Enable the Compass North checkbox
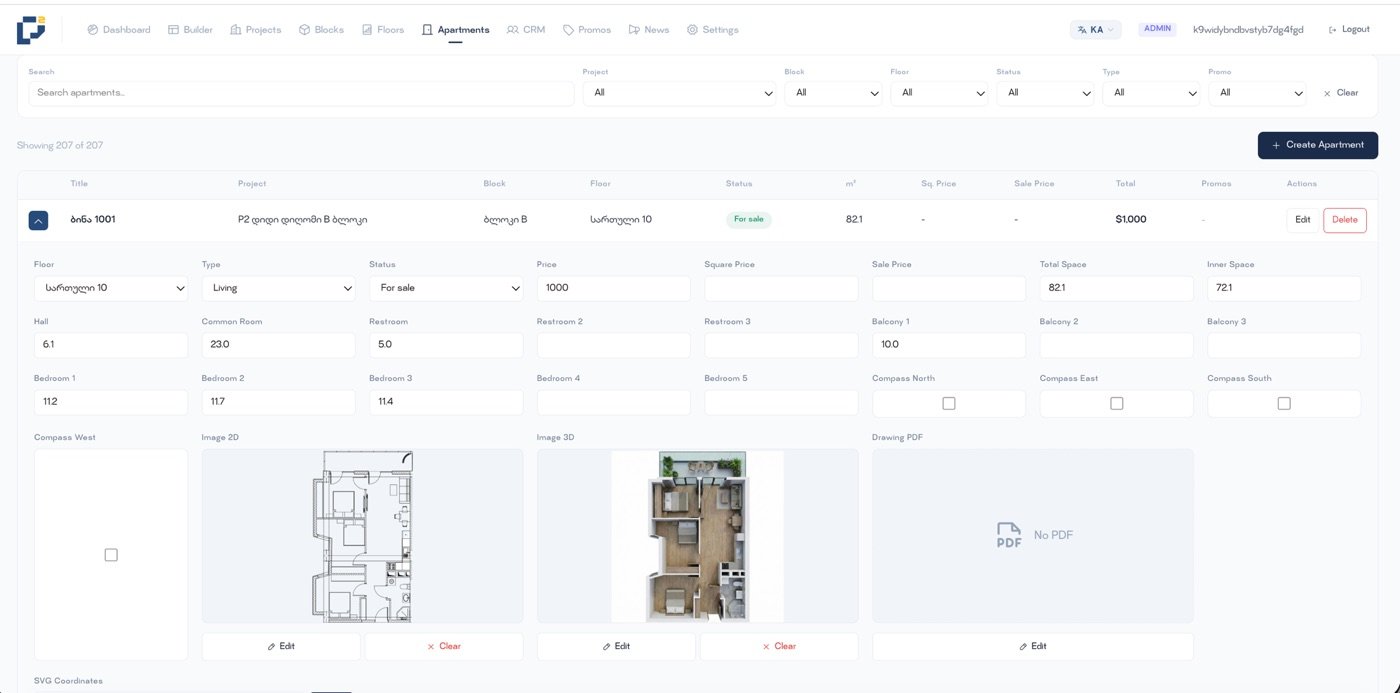The image size is (1400, 693). pos(949,404)
